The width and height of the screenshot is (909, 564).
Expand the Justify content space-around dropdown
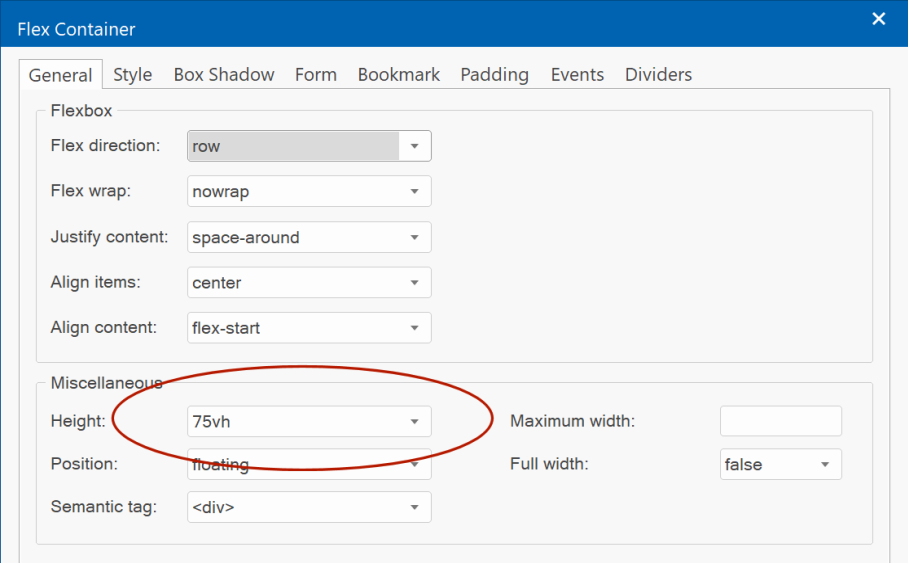click(x=309, y=237)
